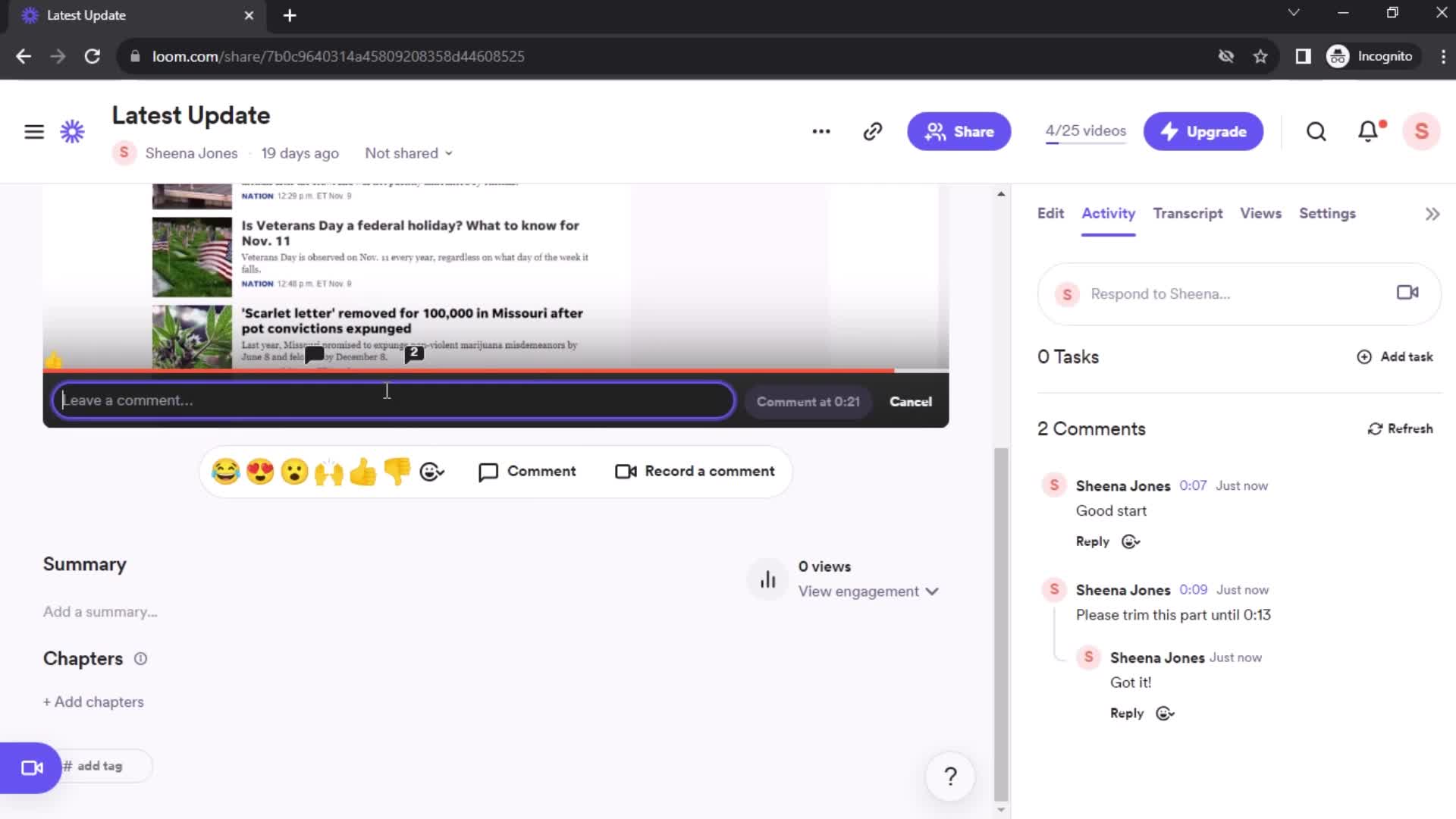
Task: Click the share icon to copy link
Action: click(x=872, y=131)
